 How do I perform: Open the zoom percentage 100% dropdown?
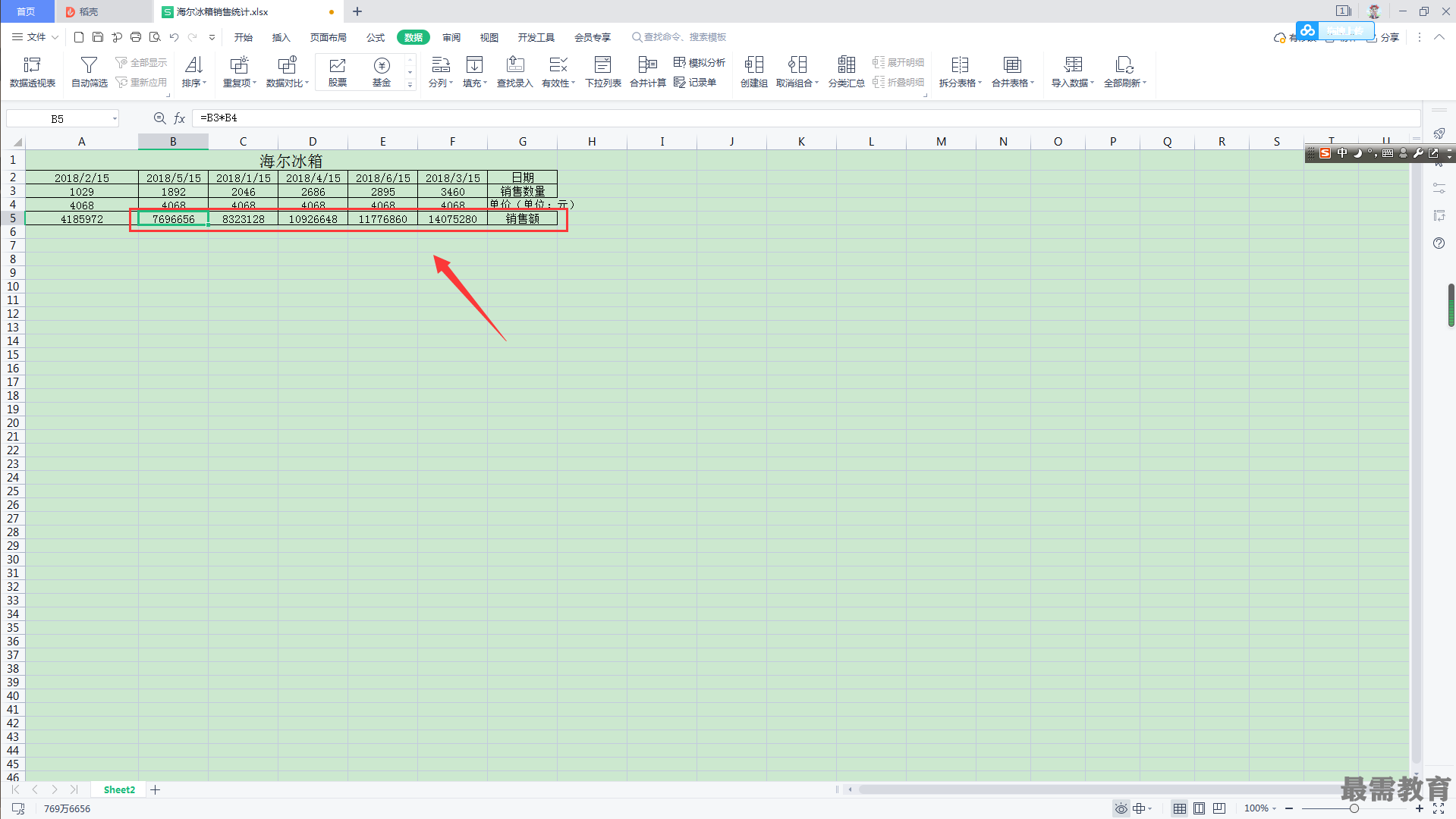pyautogui.click(x=1260, y=808)
